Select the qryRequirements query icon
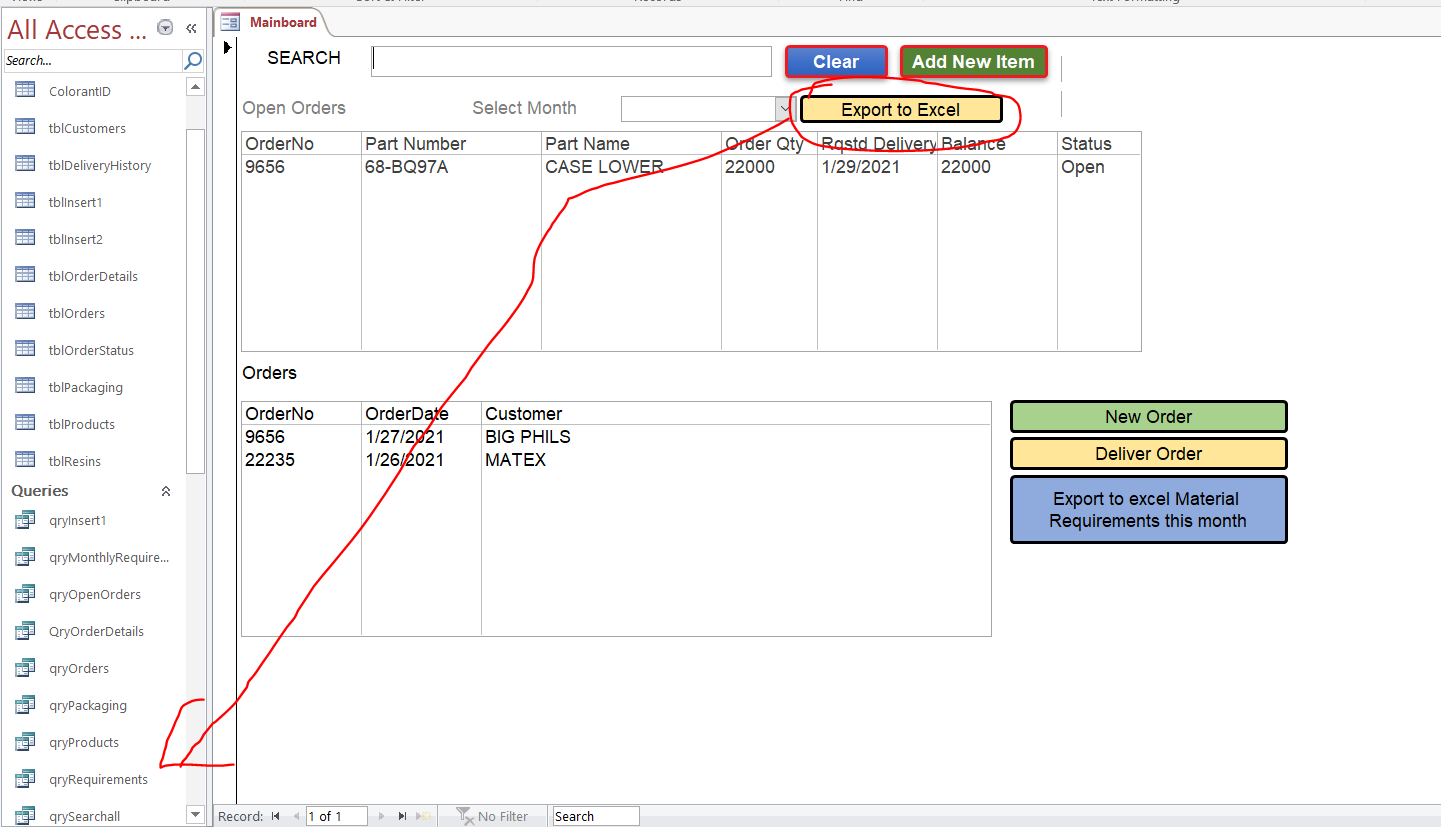The image size is (1441, 827). (26, 779)
